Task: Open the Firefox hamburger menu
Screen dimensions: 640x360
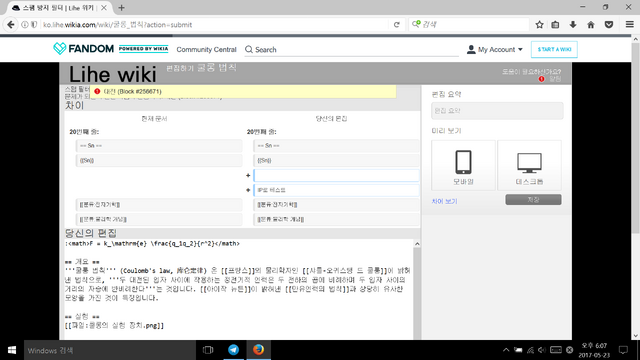Action: coord(629,24)
